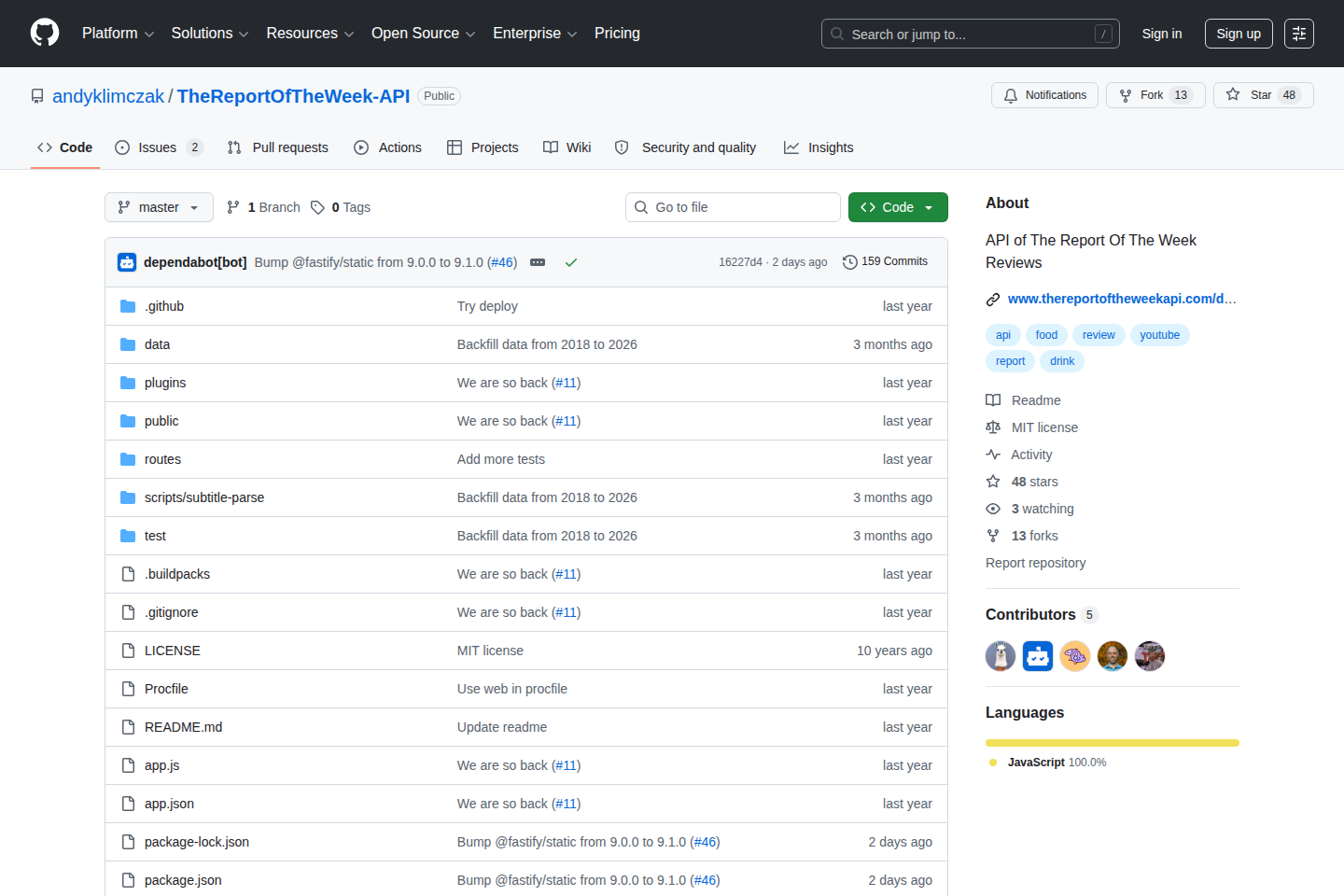Viewport: 1344px width, 896px height.
Task: Switch to the Issues tab
Action: pos(157,147)
